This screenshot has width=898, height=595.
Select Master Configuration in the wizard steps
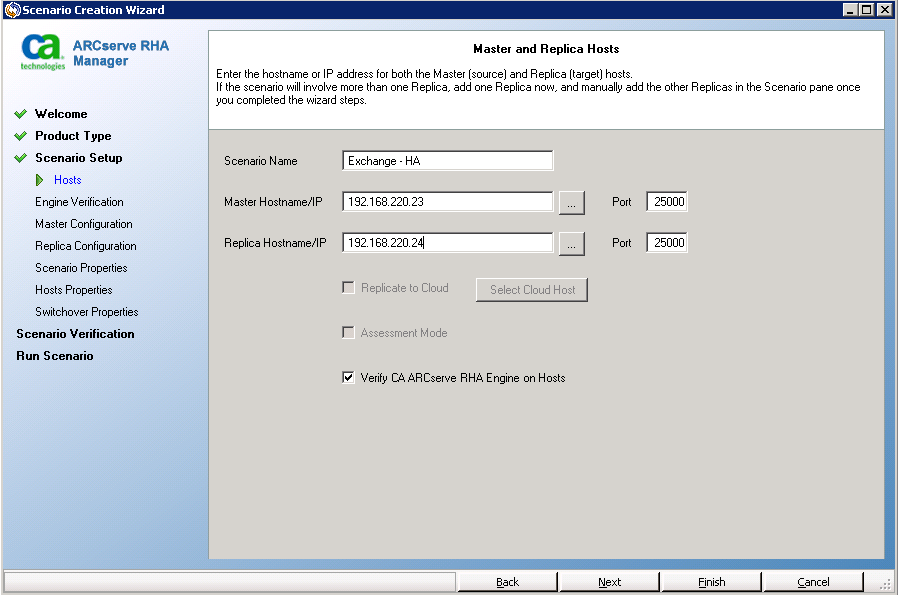(x=83, y=224)
